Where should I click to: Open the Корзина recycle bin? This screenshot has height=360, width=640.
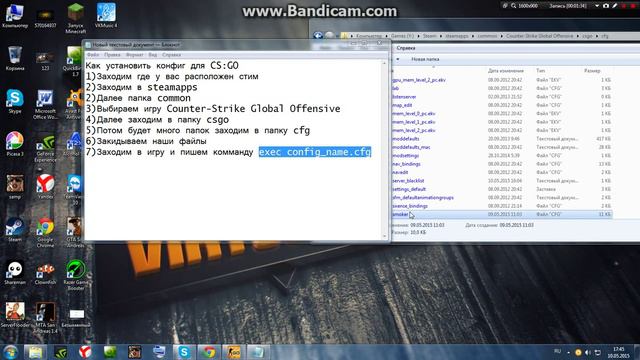pos(15,58)
